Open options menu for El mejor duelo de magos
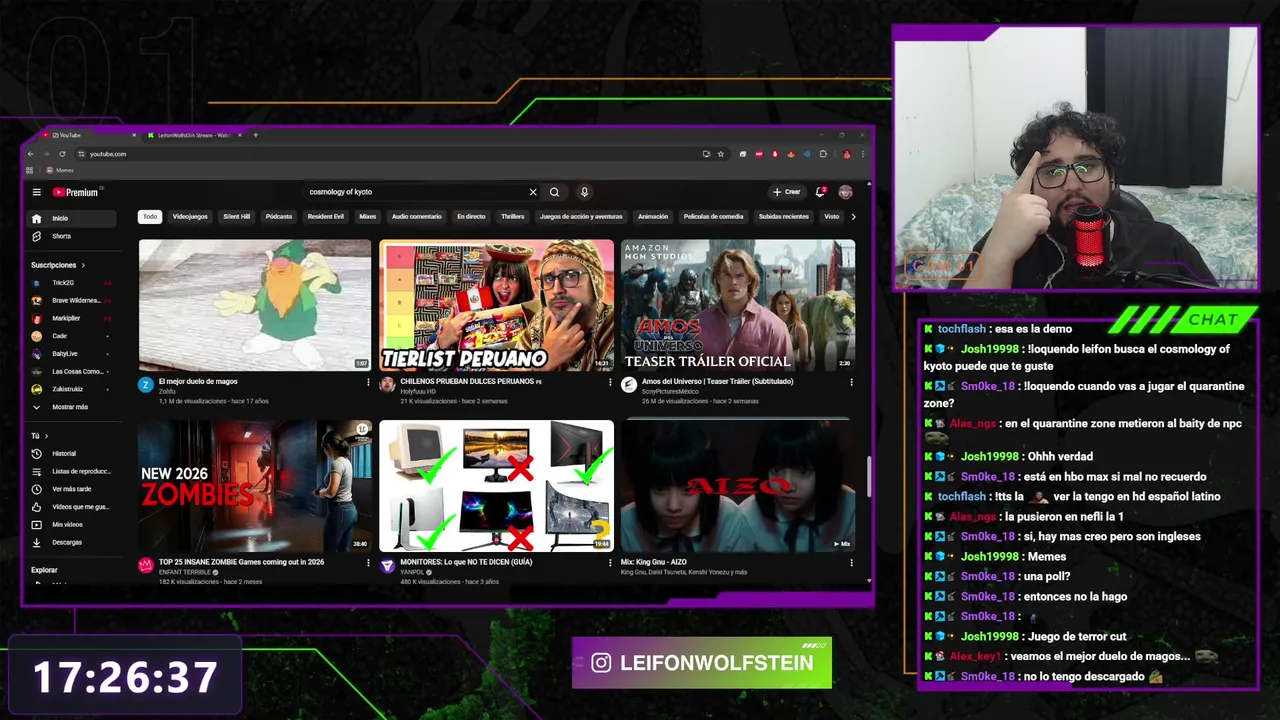The image size is (1280, 720). click(369, 382)
